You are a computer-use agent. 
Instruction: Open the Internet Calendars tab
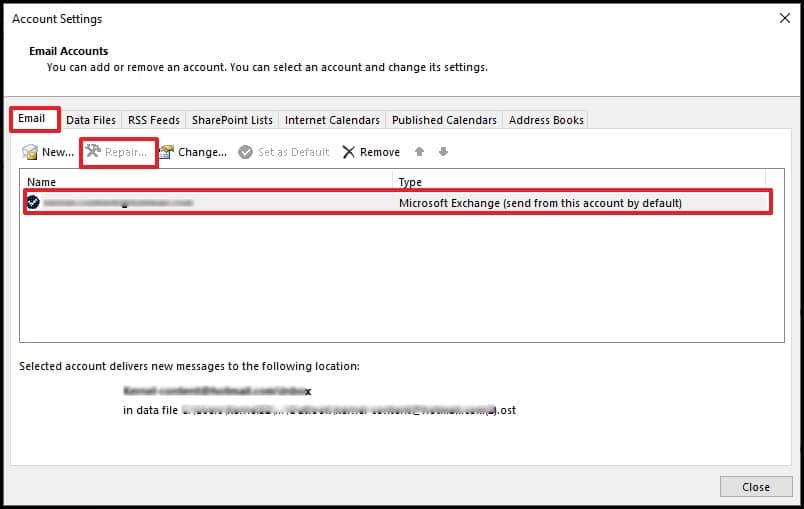332,120
